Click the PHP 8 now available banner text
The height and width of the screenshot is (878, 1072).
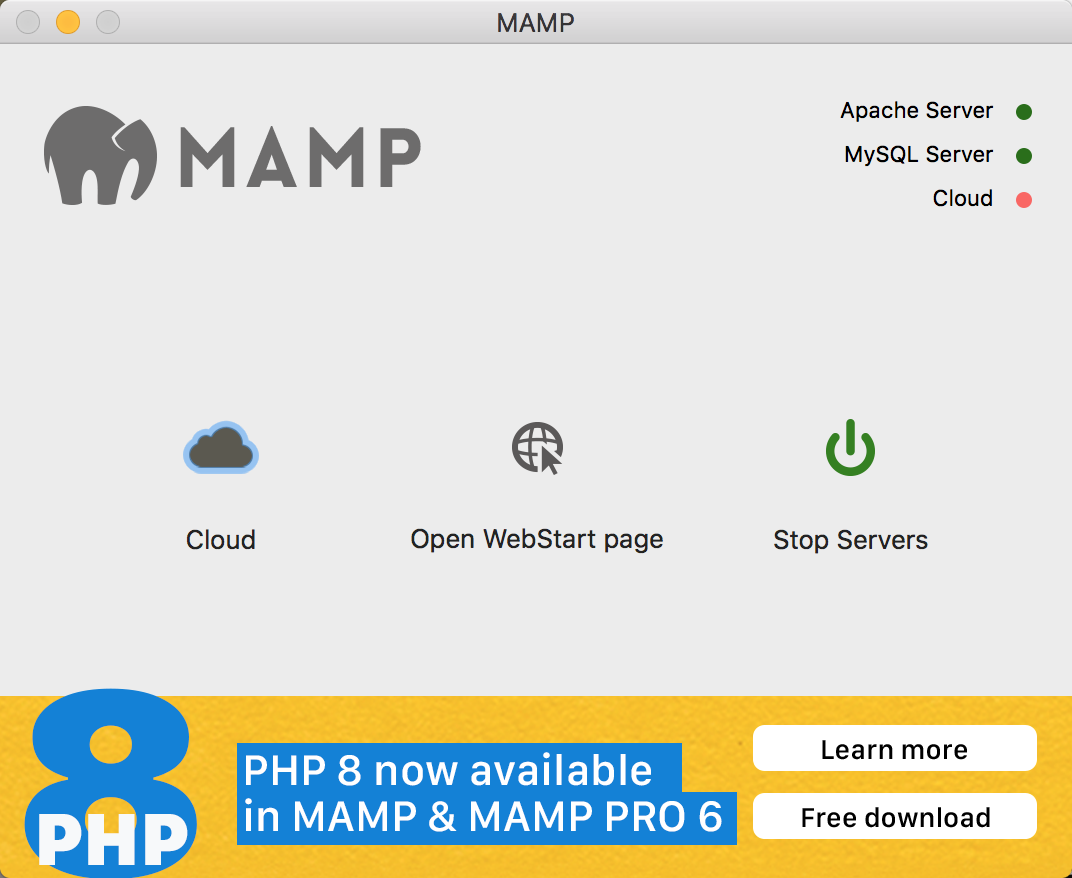pyautogui.click(x=483, y=793)
